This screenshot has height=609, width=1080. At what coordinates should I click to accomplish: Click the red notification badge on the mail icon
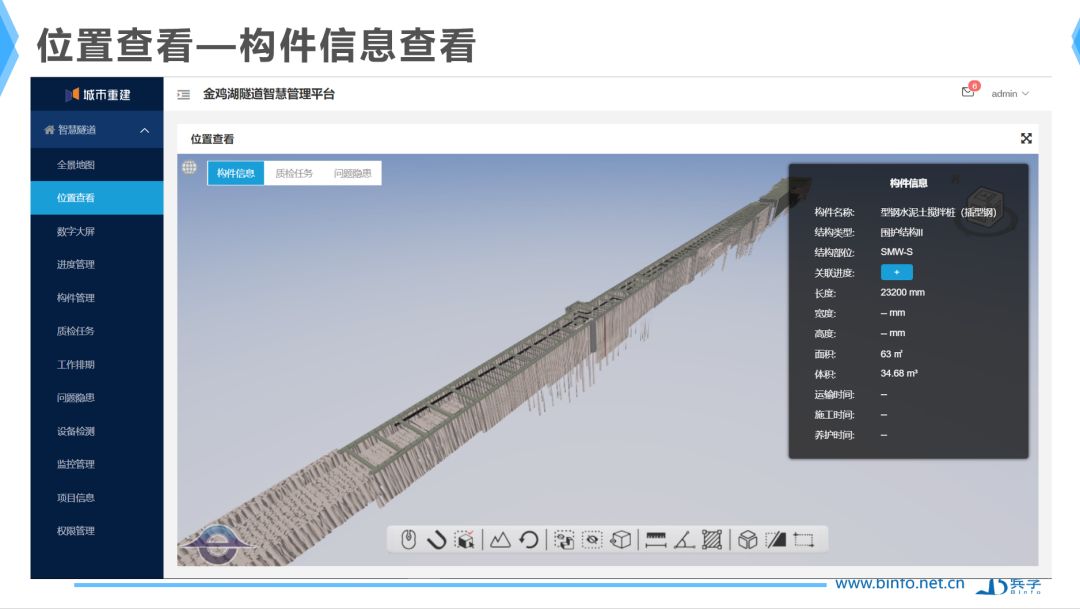(x=974, y=86)
